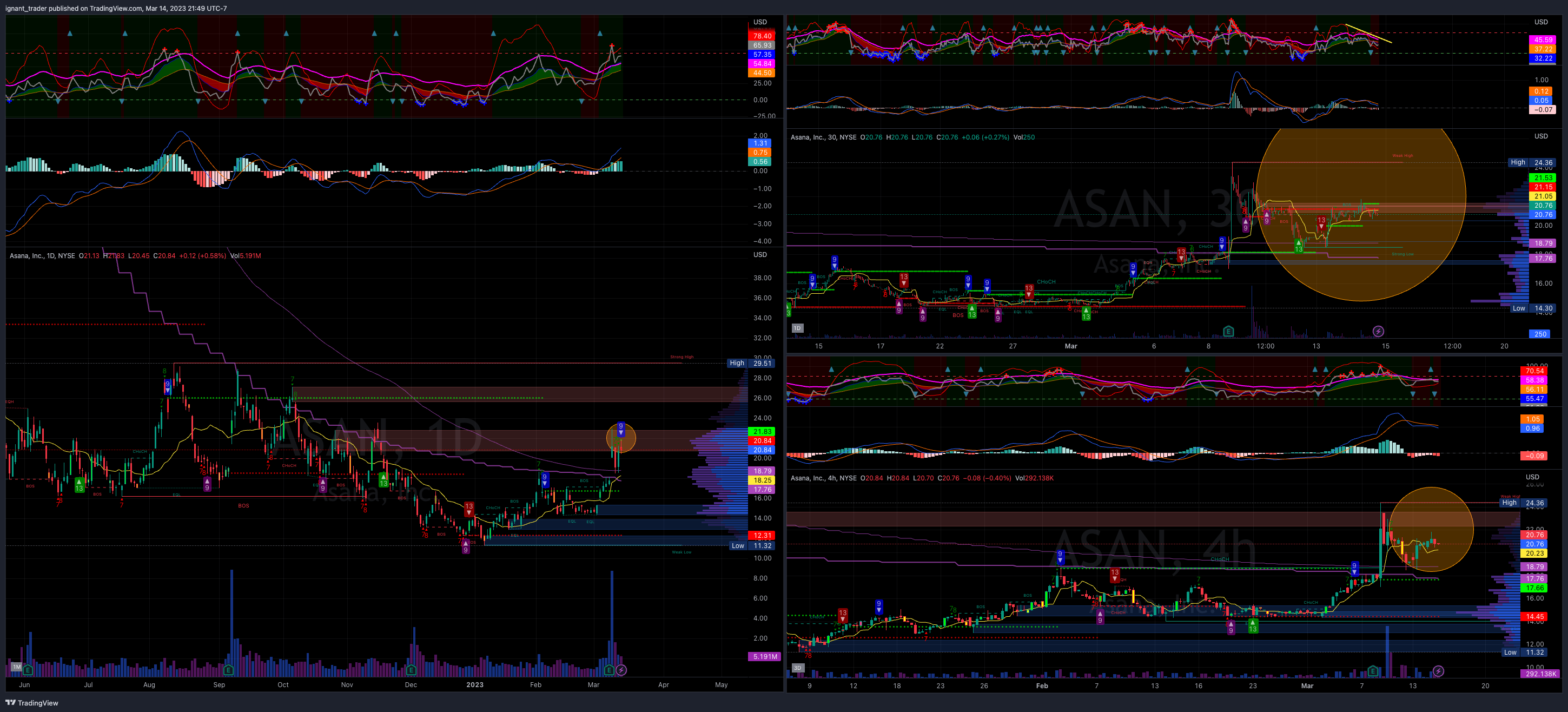Click the red 12.31 price label
This screenshot has height=712, width=1568.
[762, 536]
